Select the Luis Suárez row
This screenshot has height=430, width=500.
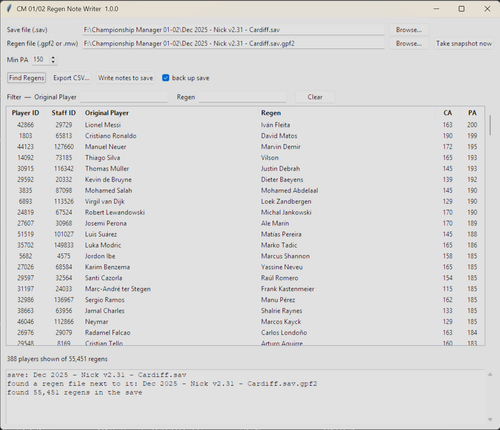click(245, 234)
